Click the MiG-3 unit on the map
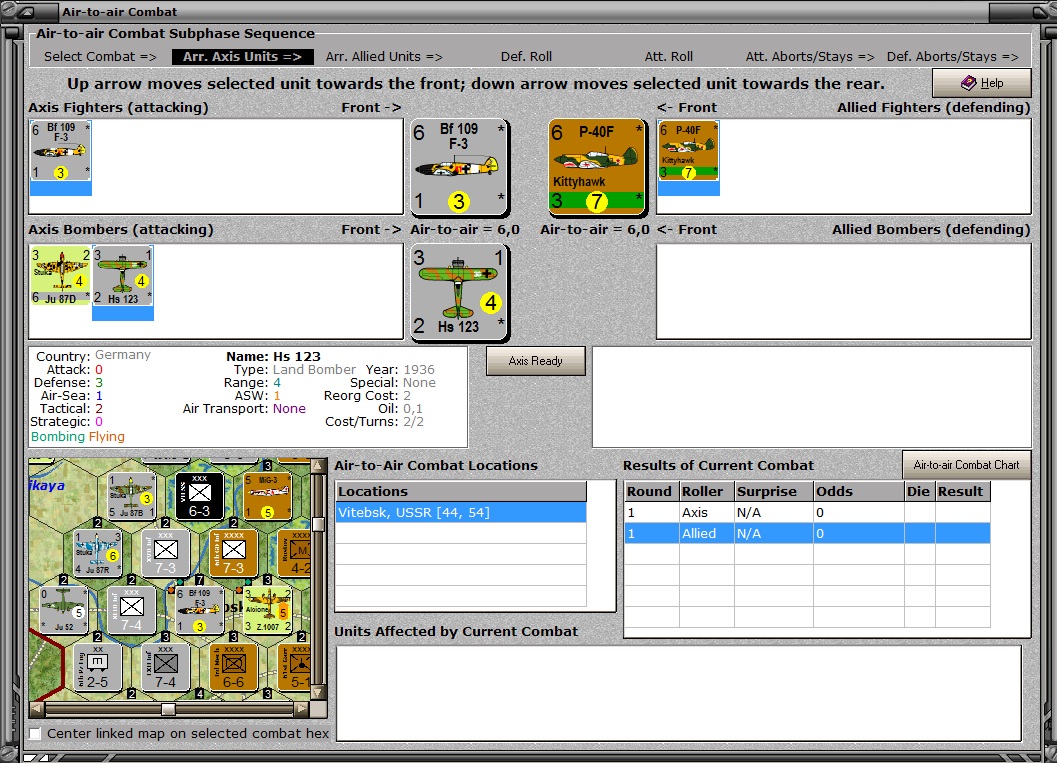Image resolution: width=1057 pixels, height=763 pixels. point(268,496)
